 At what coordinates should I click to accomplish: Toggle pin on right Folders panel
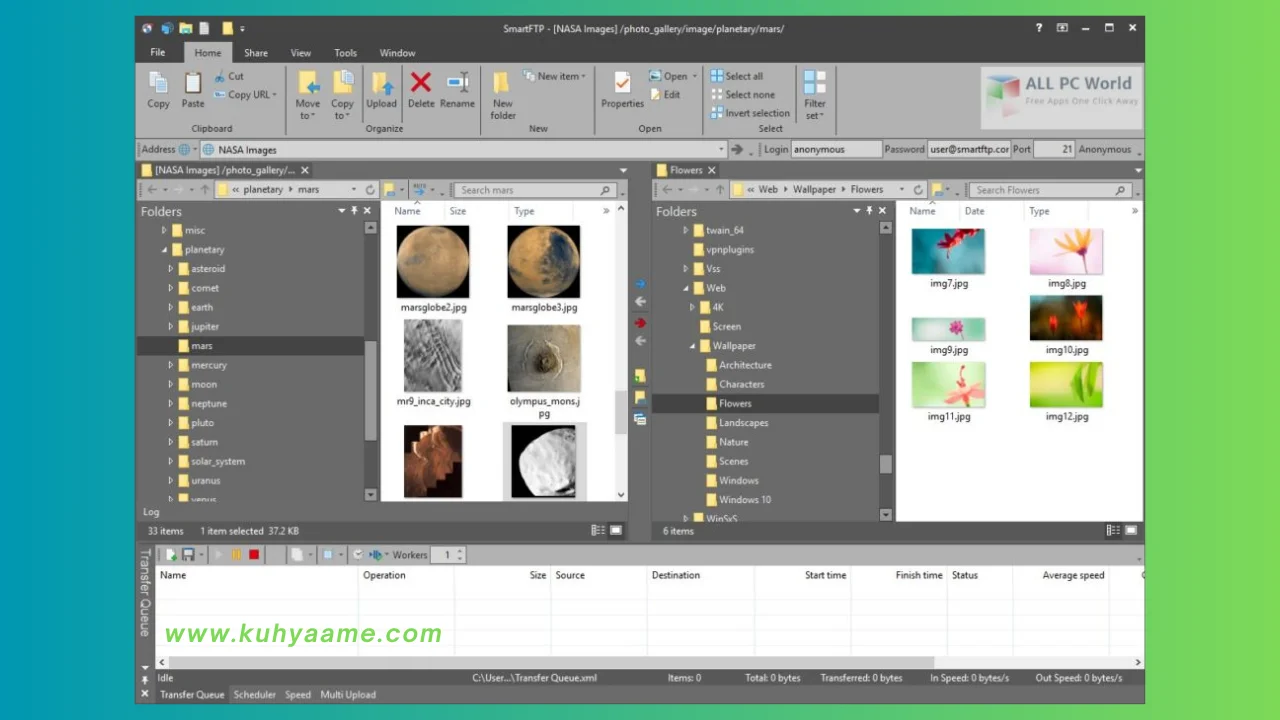(x=869, y=211)
